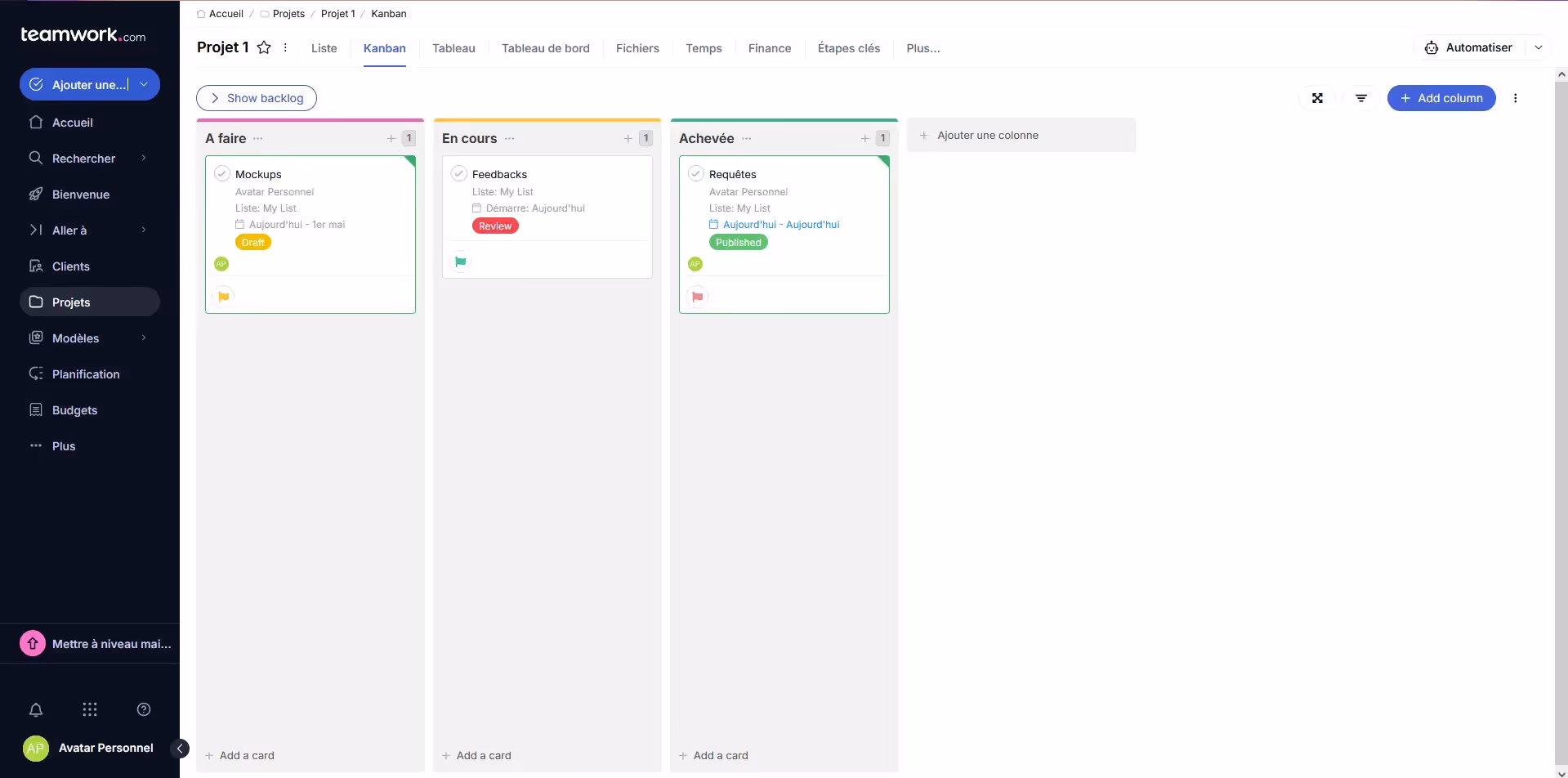This screenshot has width=1568, height=778.
Task: Click the Review status tag on Feedbacks
Action: (495, 226)
